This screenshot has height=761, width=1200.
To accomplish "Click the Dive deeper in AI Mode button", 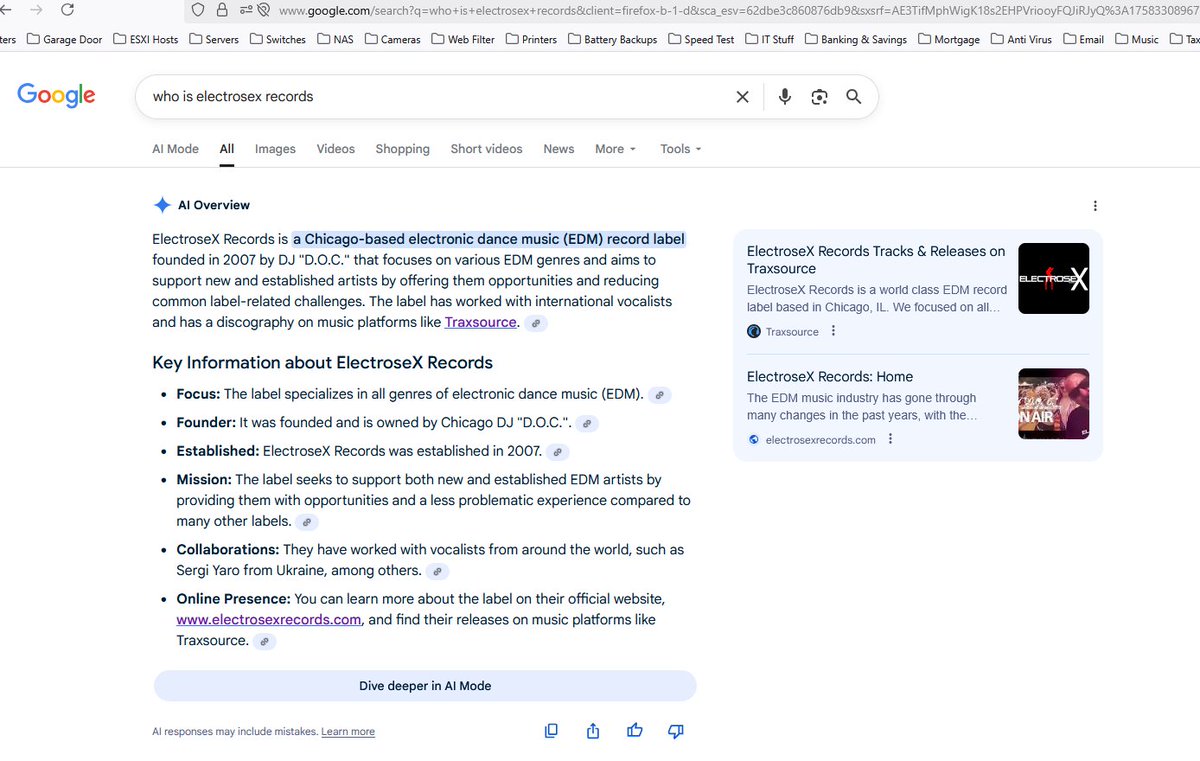I will [x=425, y=686].
